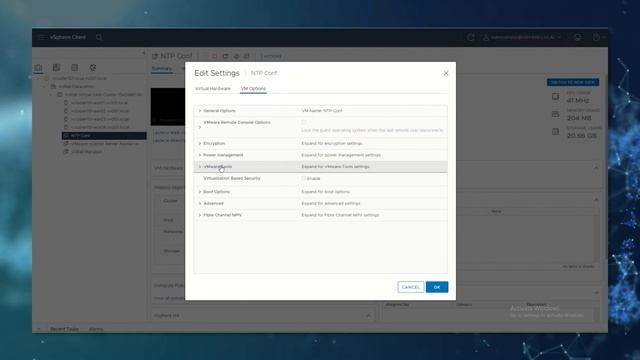
Task: Click the VM Name: NTP Conf text
Action: click(322, 111)
